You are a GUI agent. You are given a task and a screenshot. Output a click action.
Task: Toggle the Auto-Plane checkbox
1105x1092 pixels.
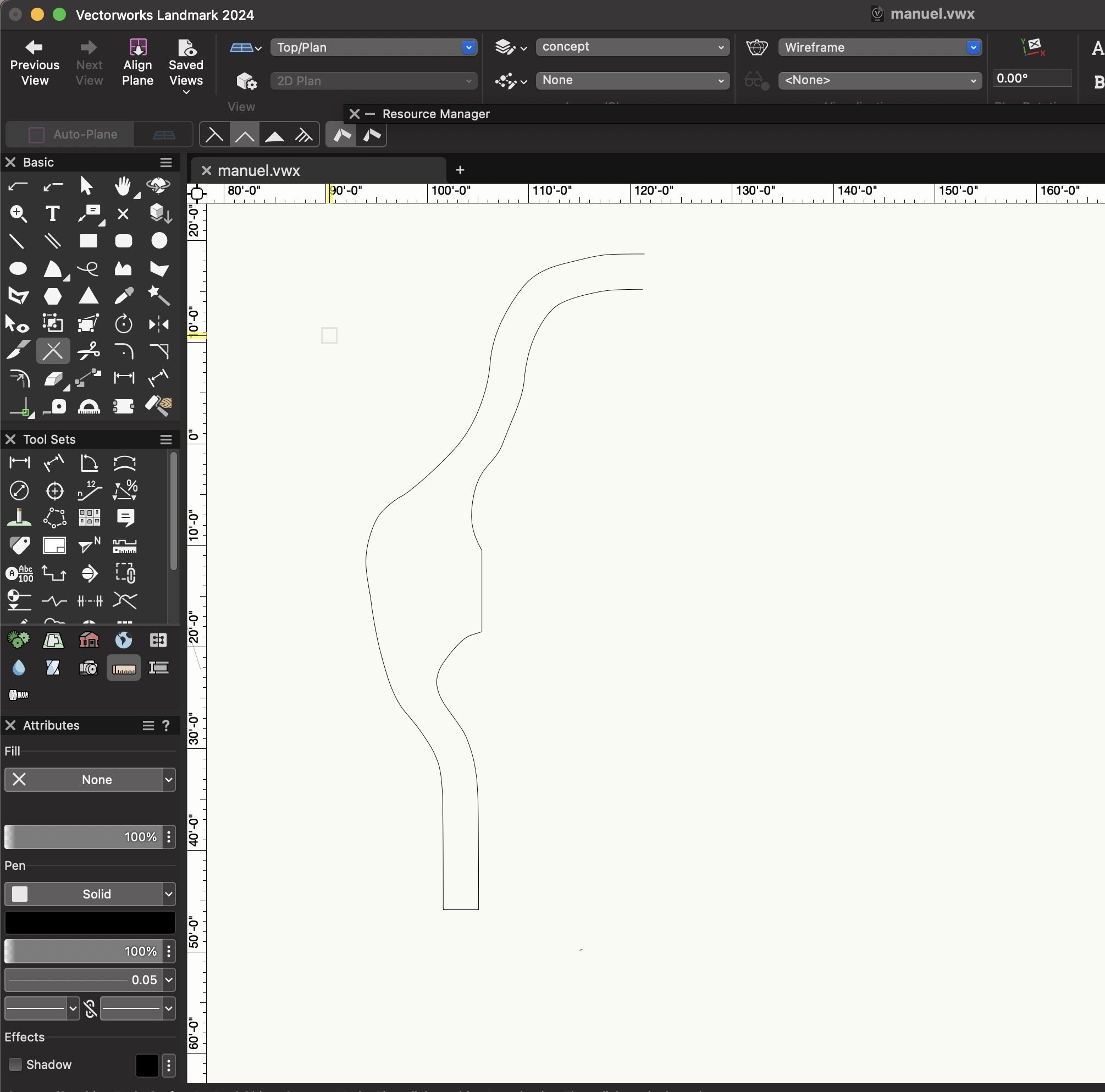coord(36,134)
